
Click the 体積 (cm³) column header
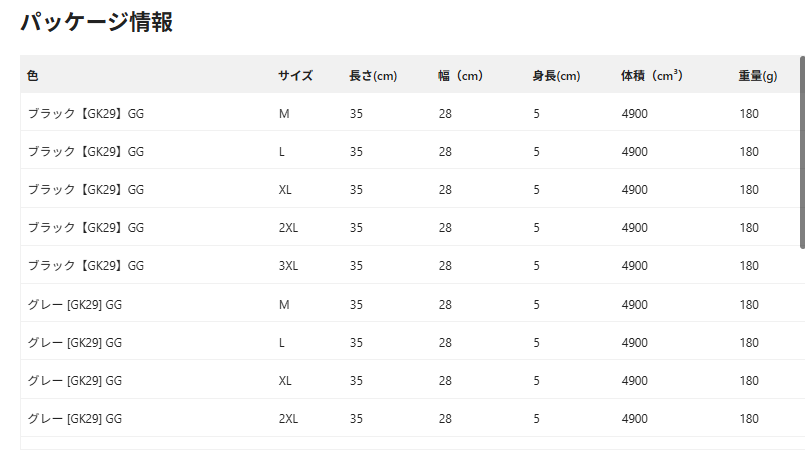[651, 76]
